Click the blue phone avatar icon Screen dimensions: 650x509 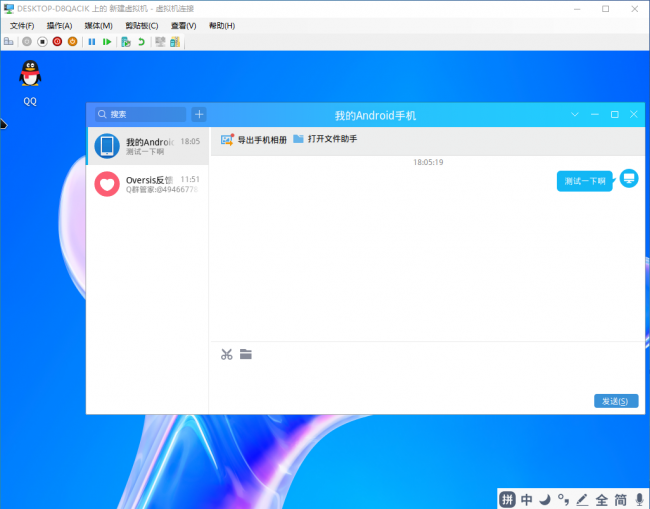(107, 146)
